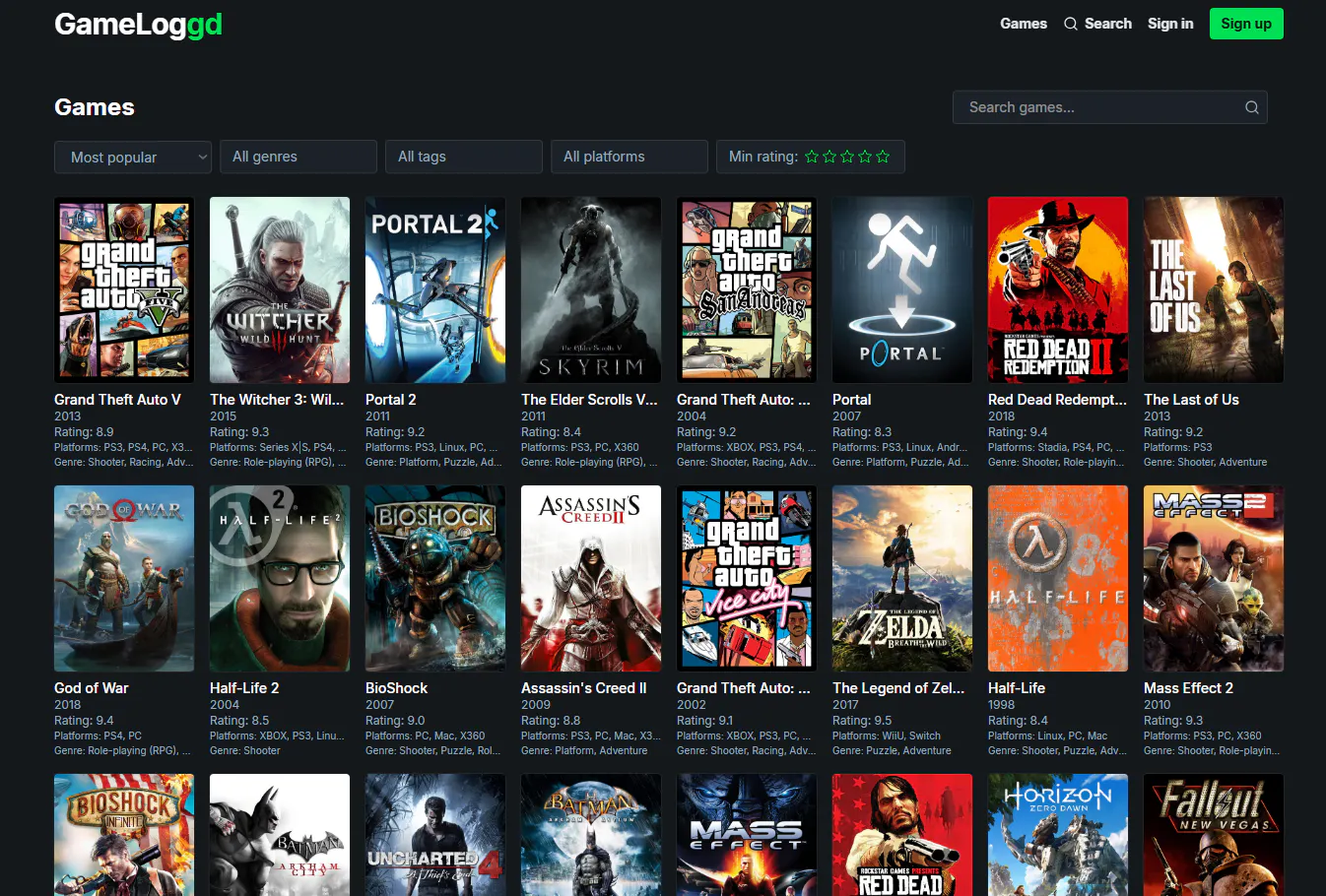
Task: Set minimum rating to four stars
Action: coord(865,157)
